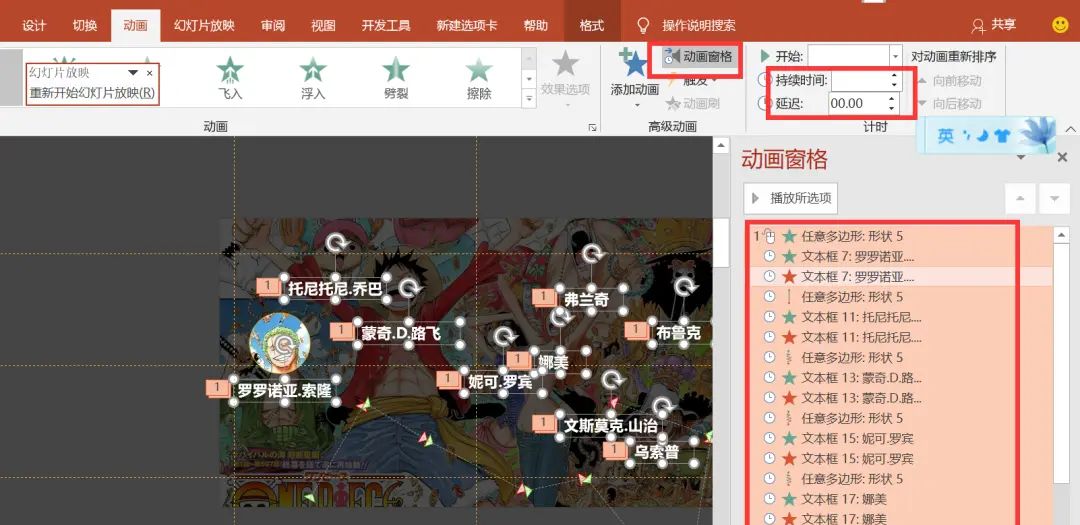
Task: Select the 浮入 float-in animation effect
Action: tap(313, 79)
